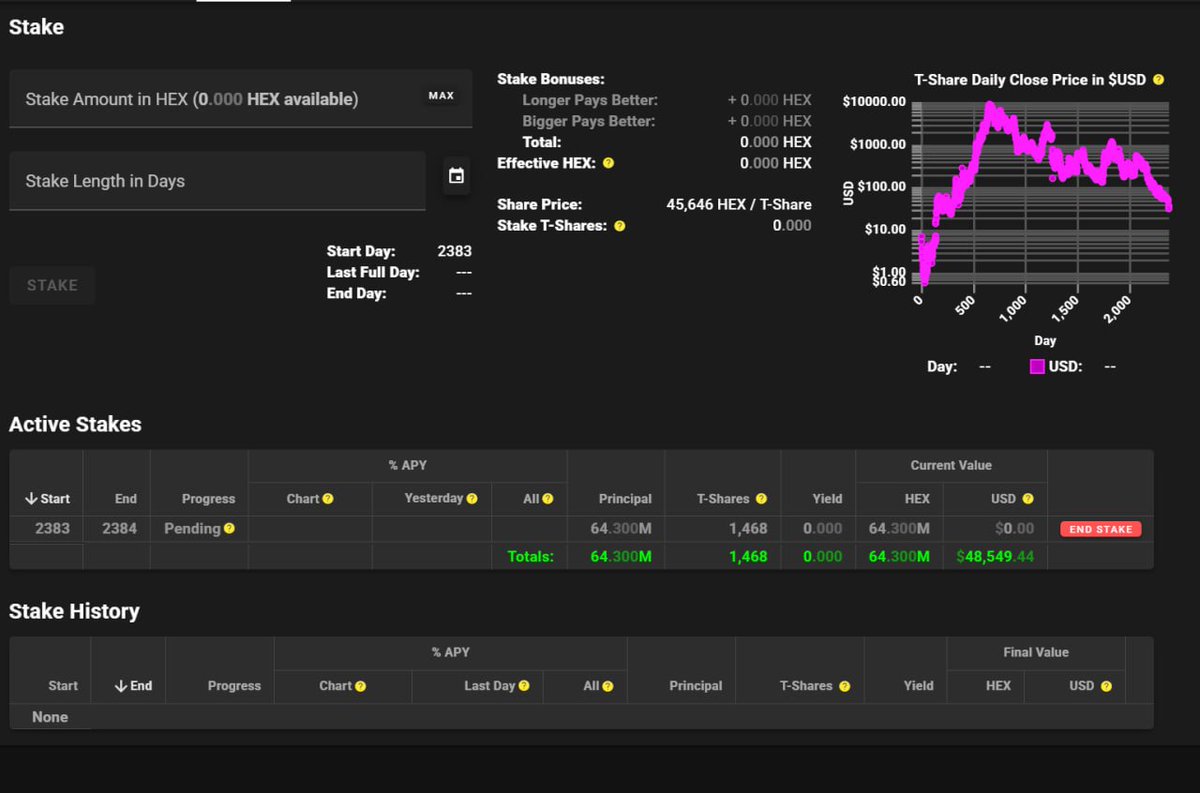
Task: Click the Longer Pays Better bonus label
Action: tap(589, 100)
